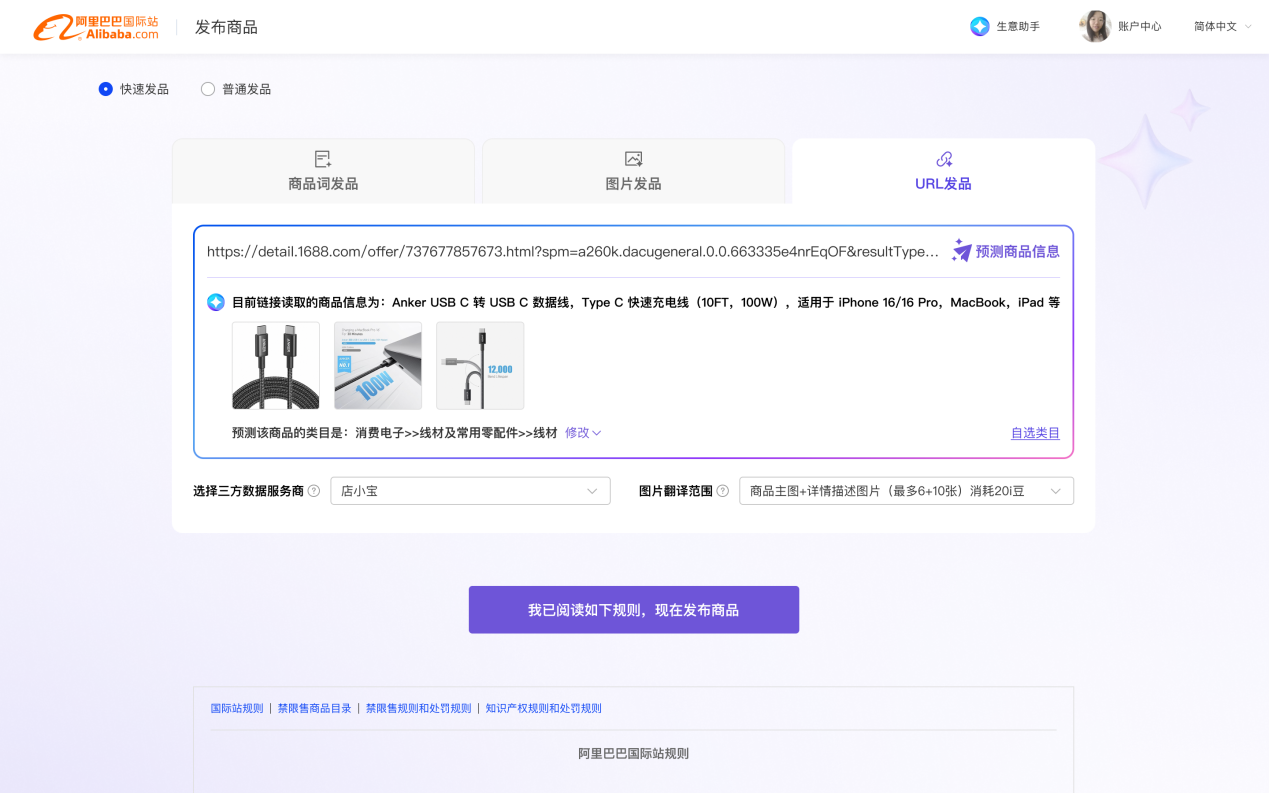The width and height of the screenshot is (1269, 793).
Task: Select the 快速发品 radio button
Action: [x=106, y=89]
